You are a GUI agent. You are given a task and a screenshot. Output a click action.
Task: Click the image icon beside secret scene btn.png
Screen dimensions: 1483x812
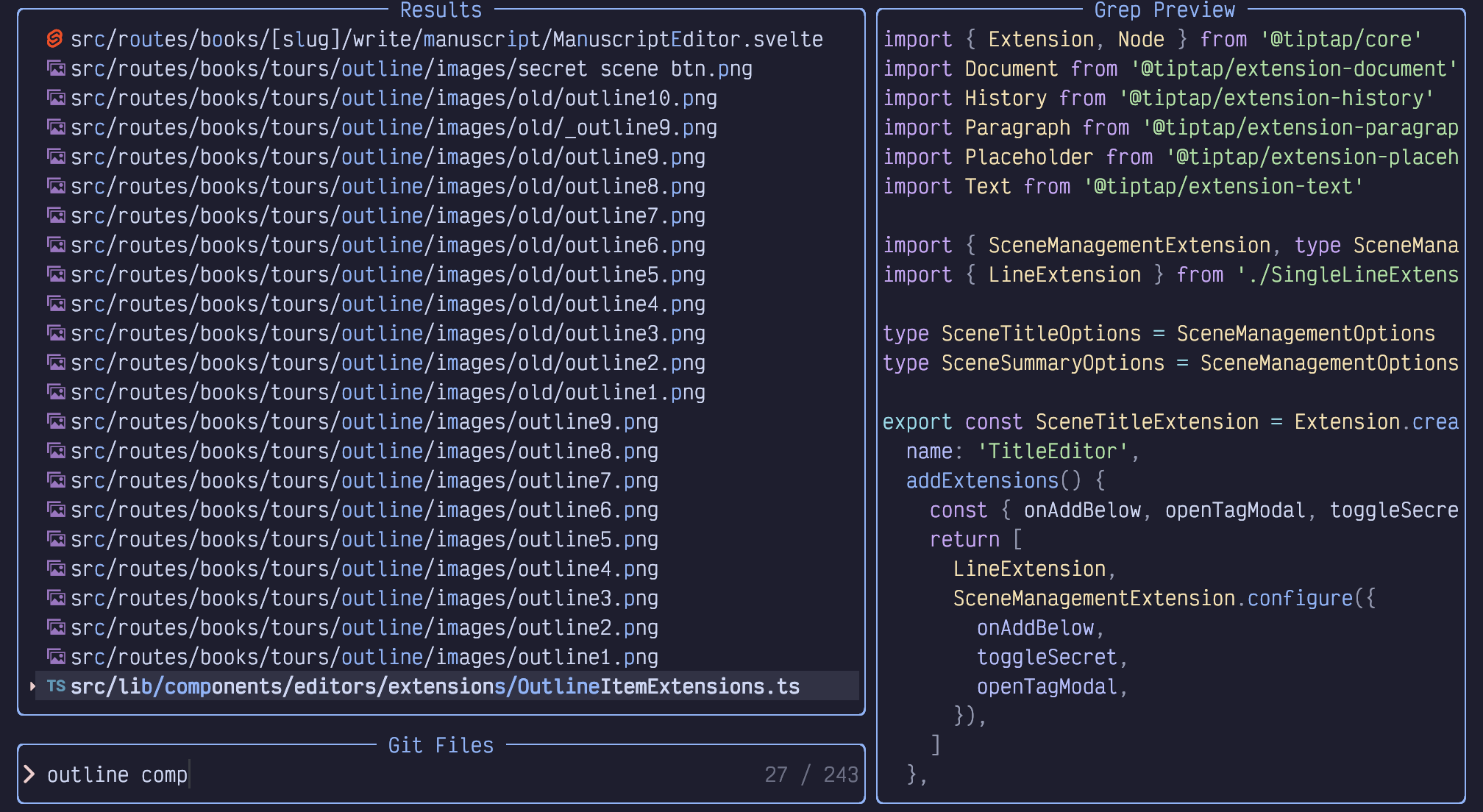click(x=56, y=68)
